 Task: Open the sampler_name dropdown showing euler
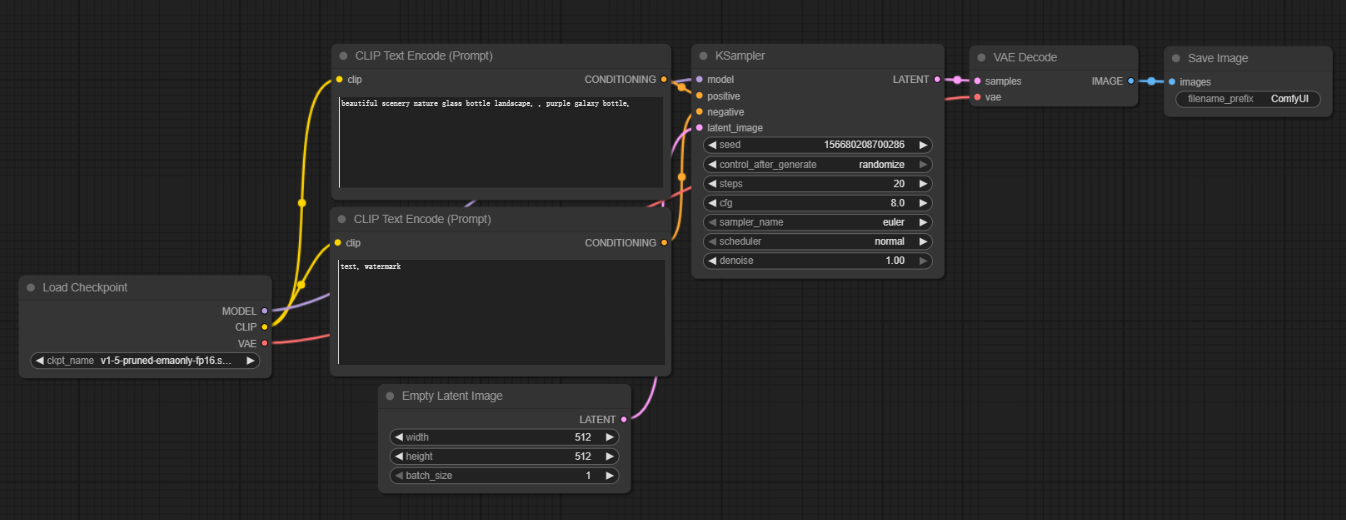(x=817, y=222)
